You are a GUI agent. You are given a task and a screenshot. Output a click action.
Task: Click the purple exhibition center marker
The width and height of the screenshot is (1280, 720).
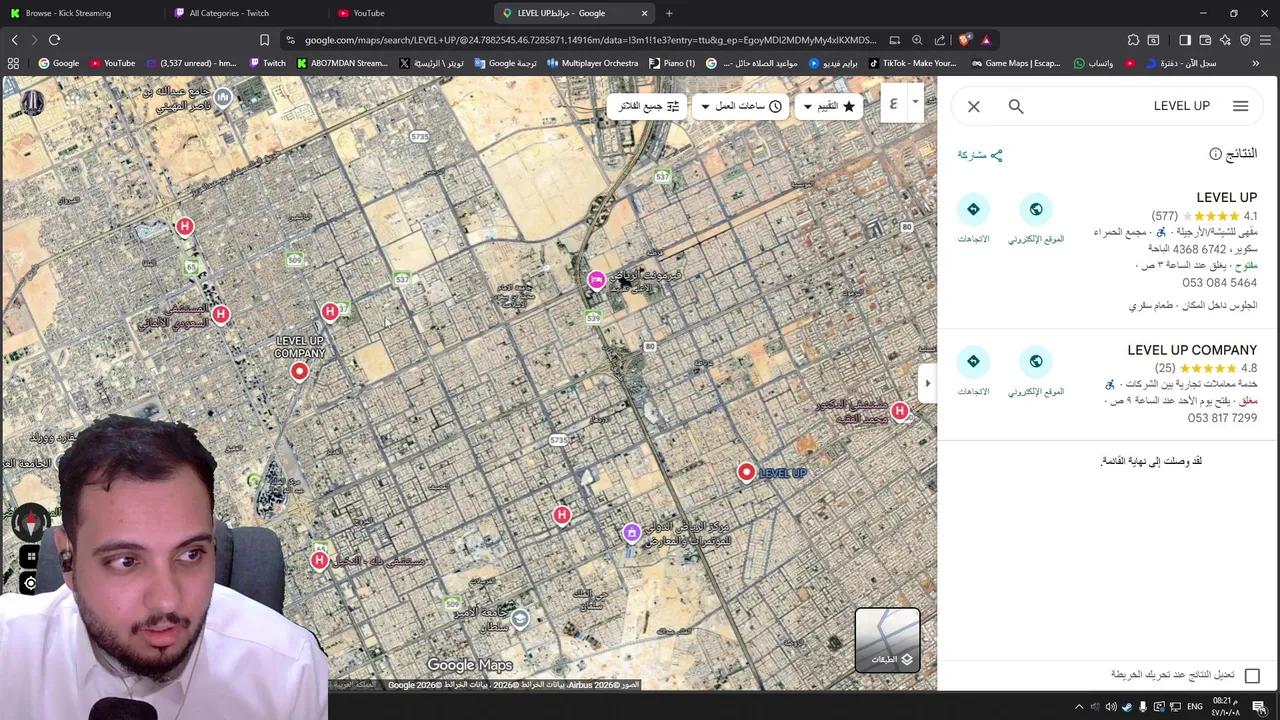631,533
